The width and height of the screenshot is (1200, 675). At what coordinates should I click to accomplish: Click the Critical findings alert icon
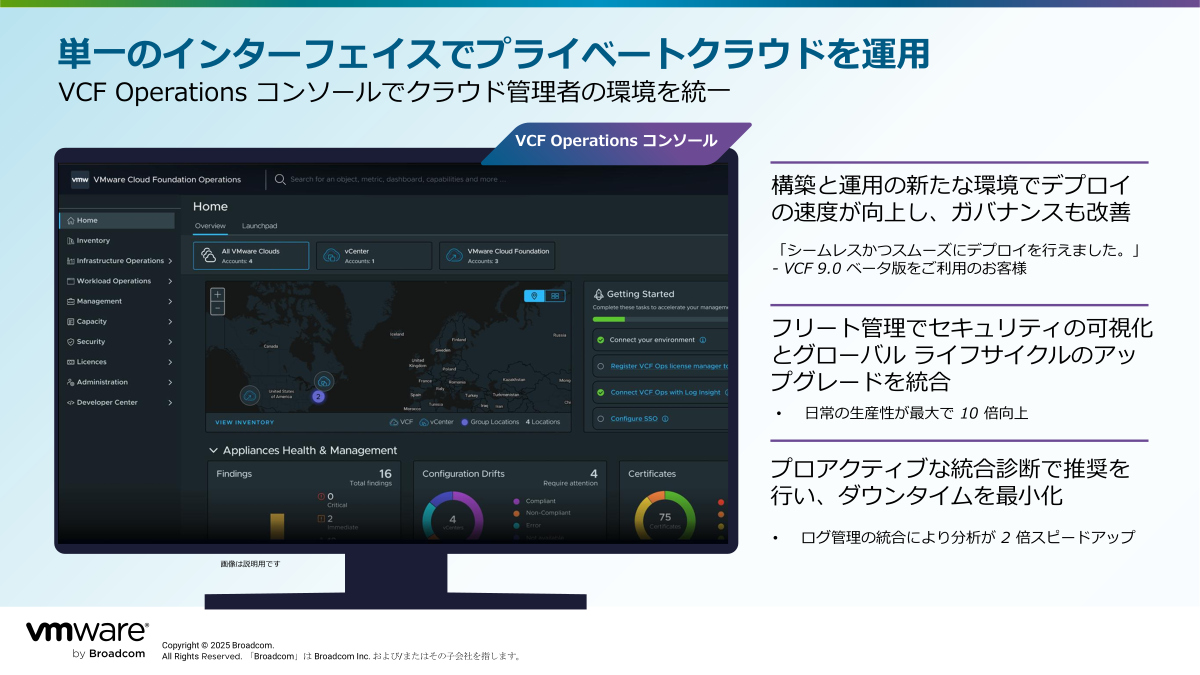point(321,496)
